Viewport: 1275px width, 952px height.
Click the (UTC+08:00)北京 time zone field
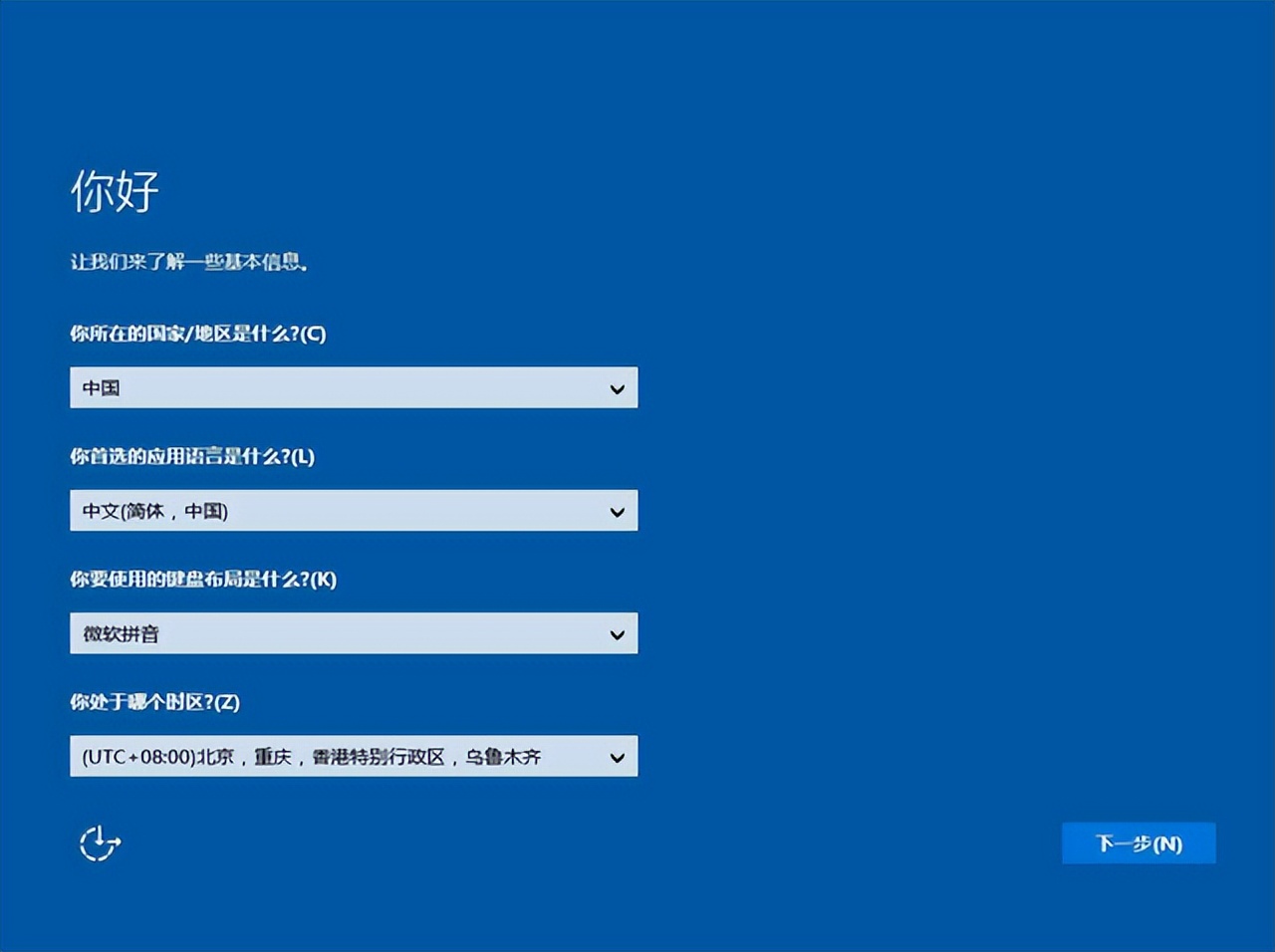(x=299, y=756)
